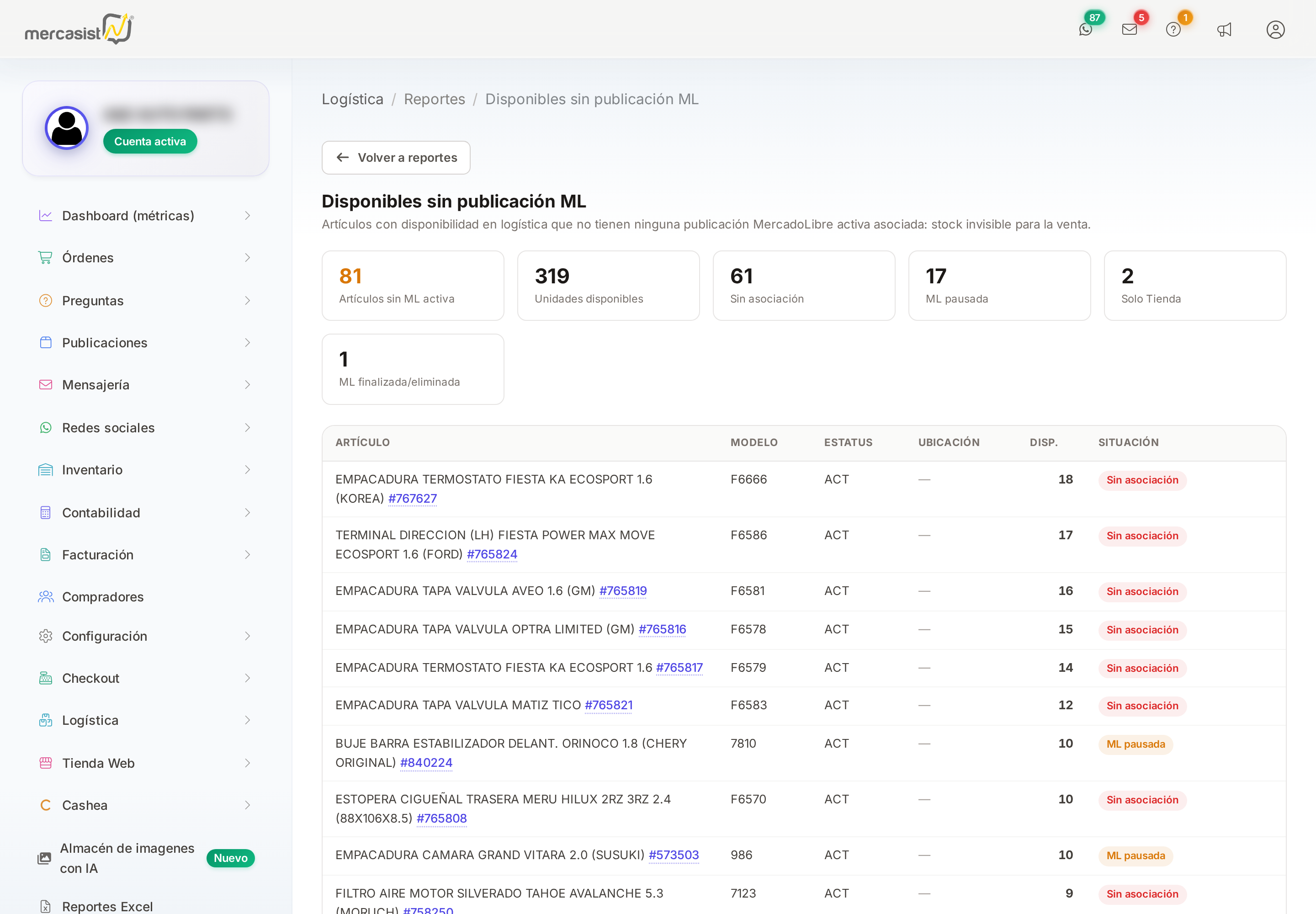Select the 17 ML pausada card
Image resolution: width=1316 pixels, height=914 pixels.
click(999, 286)
